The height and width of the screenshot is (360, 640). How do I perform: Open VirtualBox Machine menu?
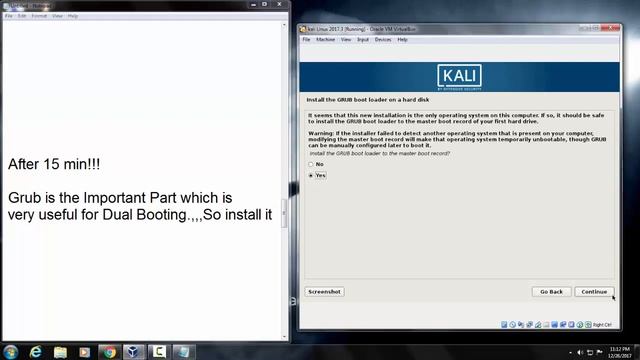(x=325, y=40)
